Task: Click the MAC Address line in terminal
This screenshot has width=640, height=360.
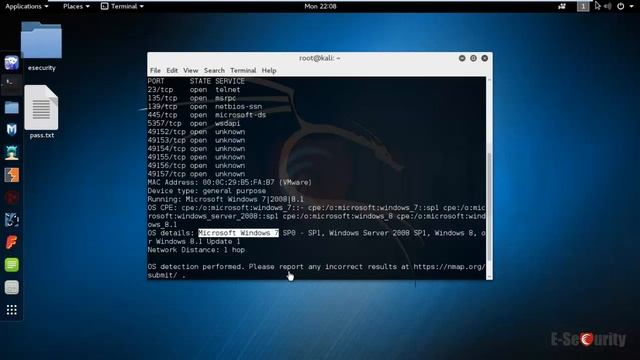Action: tap(230, 182)
